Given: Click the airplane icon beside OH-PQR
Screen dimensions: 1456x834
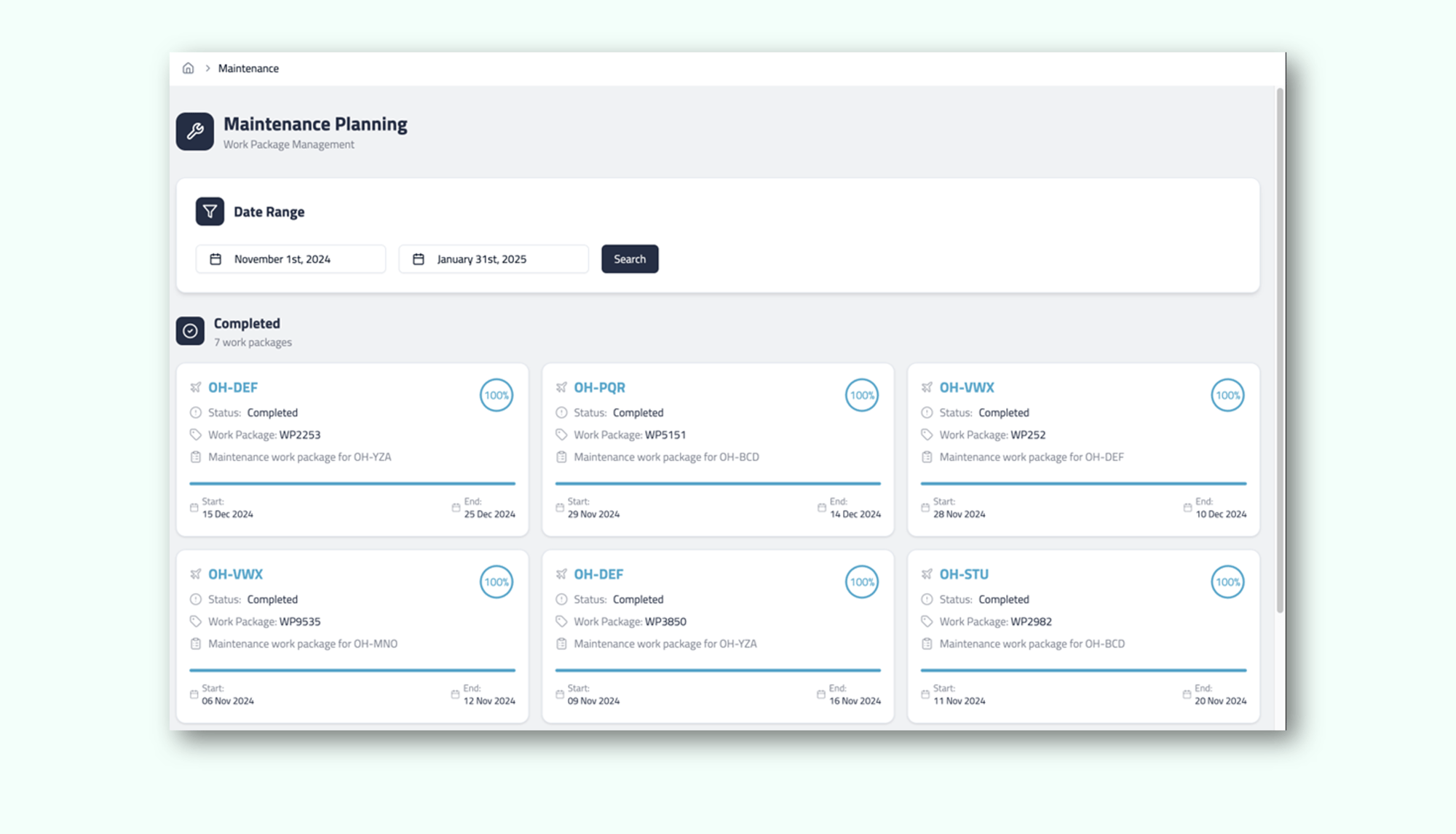Looking at the screenshot, I should coord(561,387).
